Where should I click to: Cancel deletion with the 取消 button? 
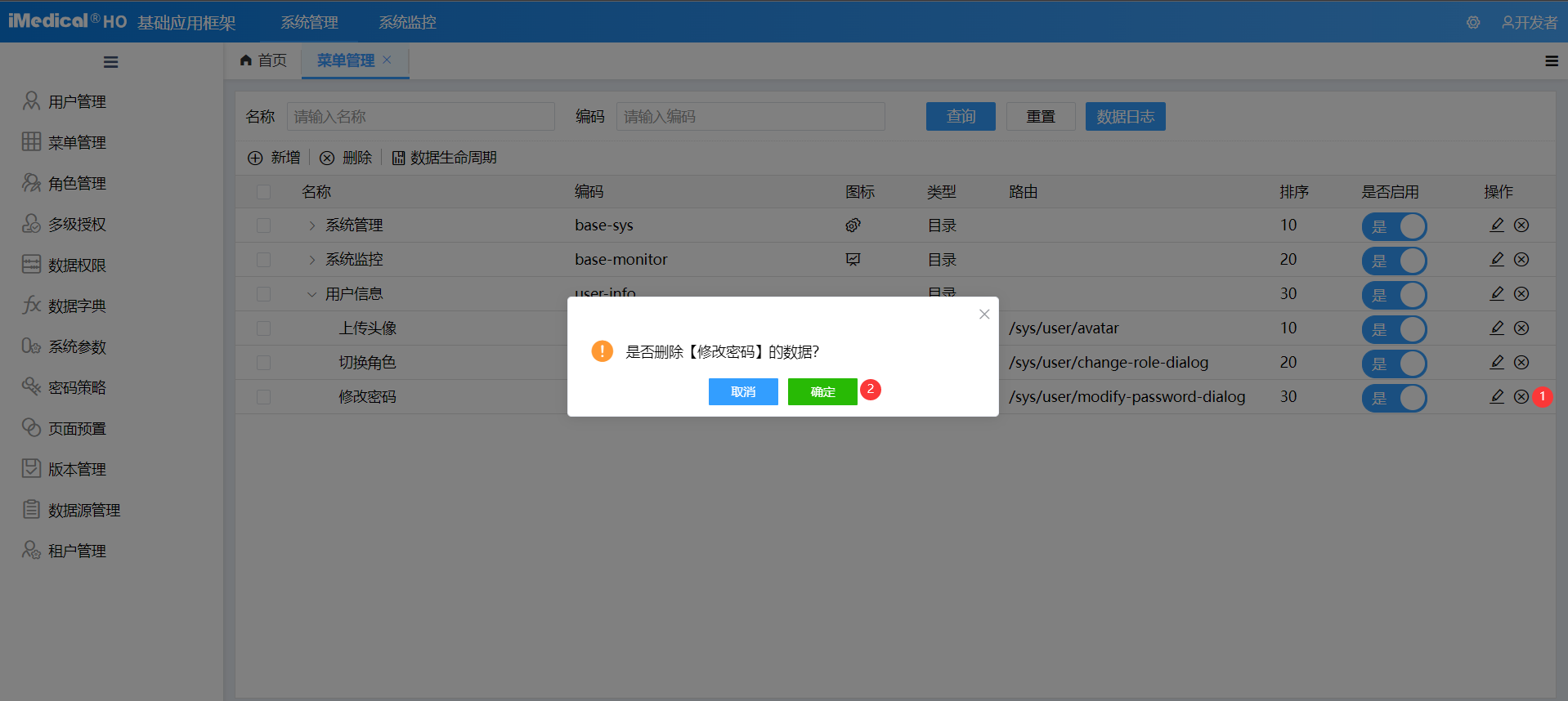pyautogui.click(x=742, y=392)
